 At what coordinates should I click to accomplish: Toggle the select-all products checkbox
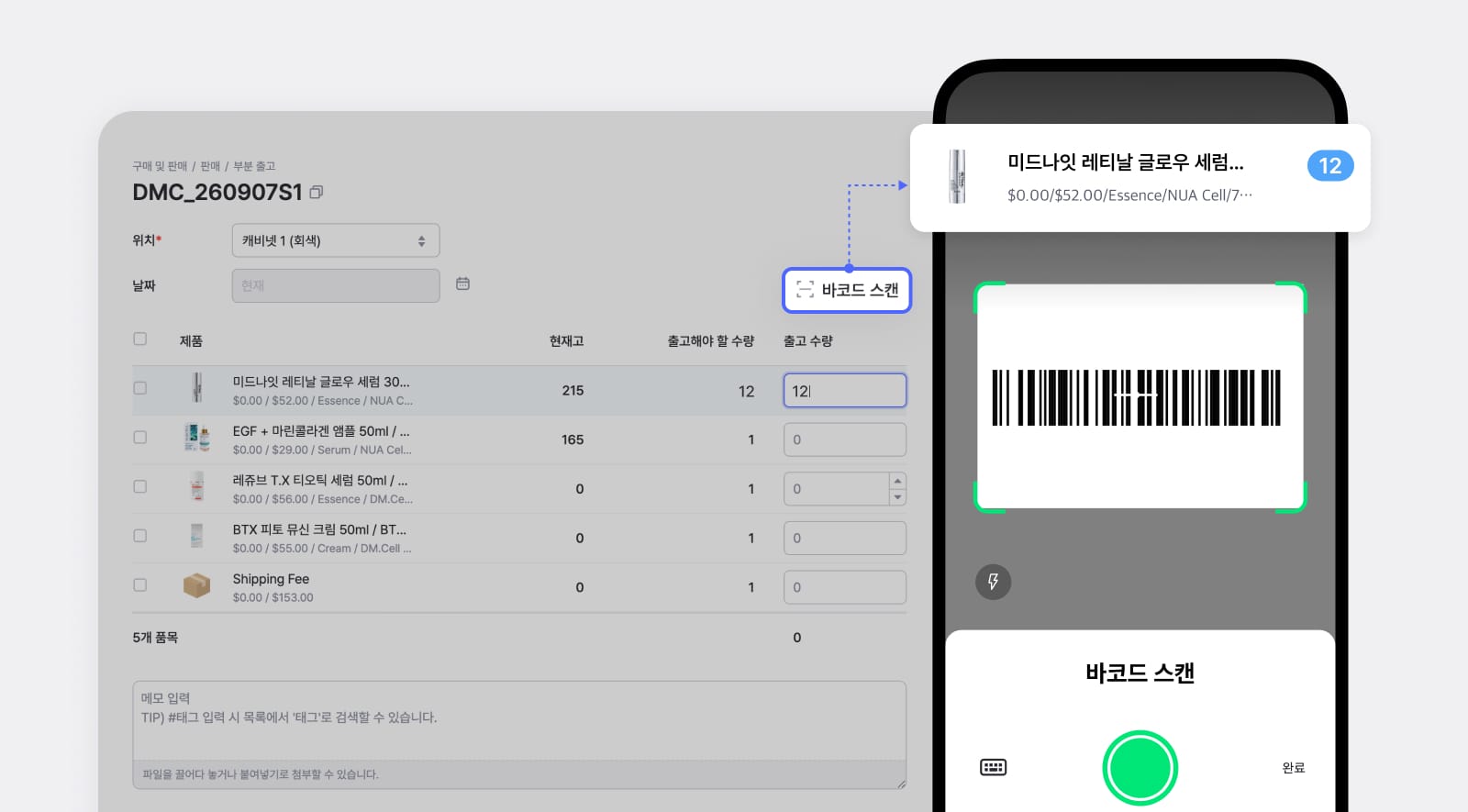[x=139, y=339]
